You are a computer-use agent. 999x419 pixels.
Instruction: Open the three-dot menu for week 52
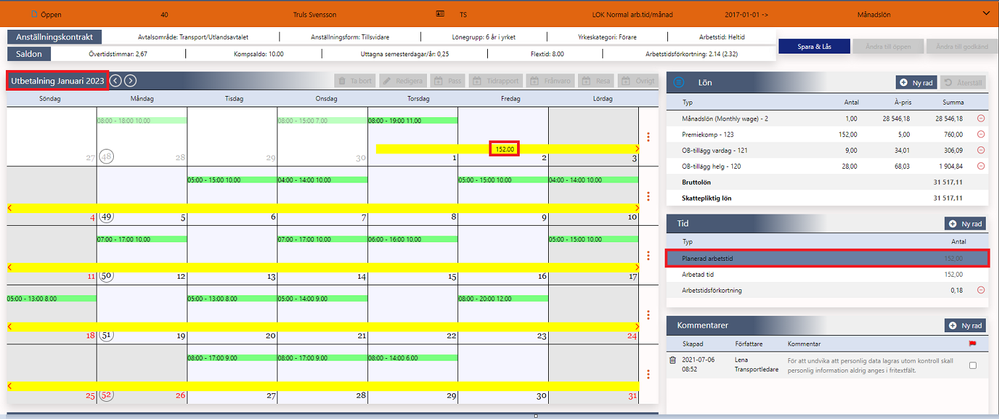(649, 374)
